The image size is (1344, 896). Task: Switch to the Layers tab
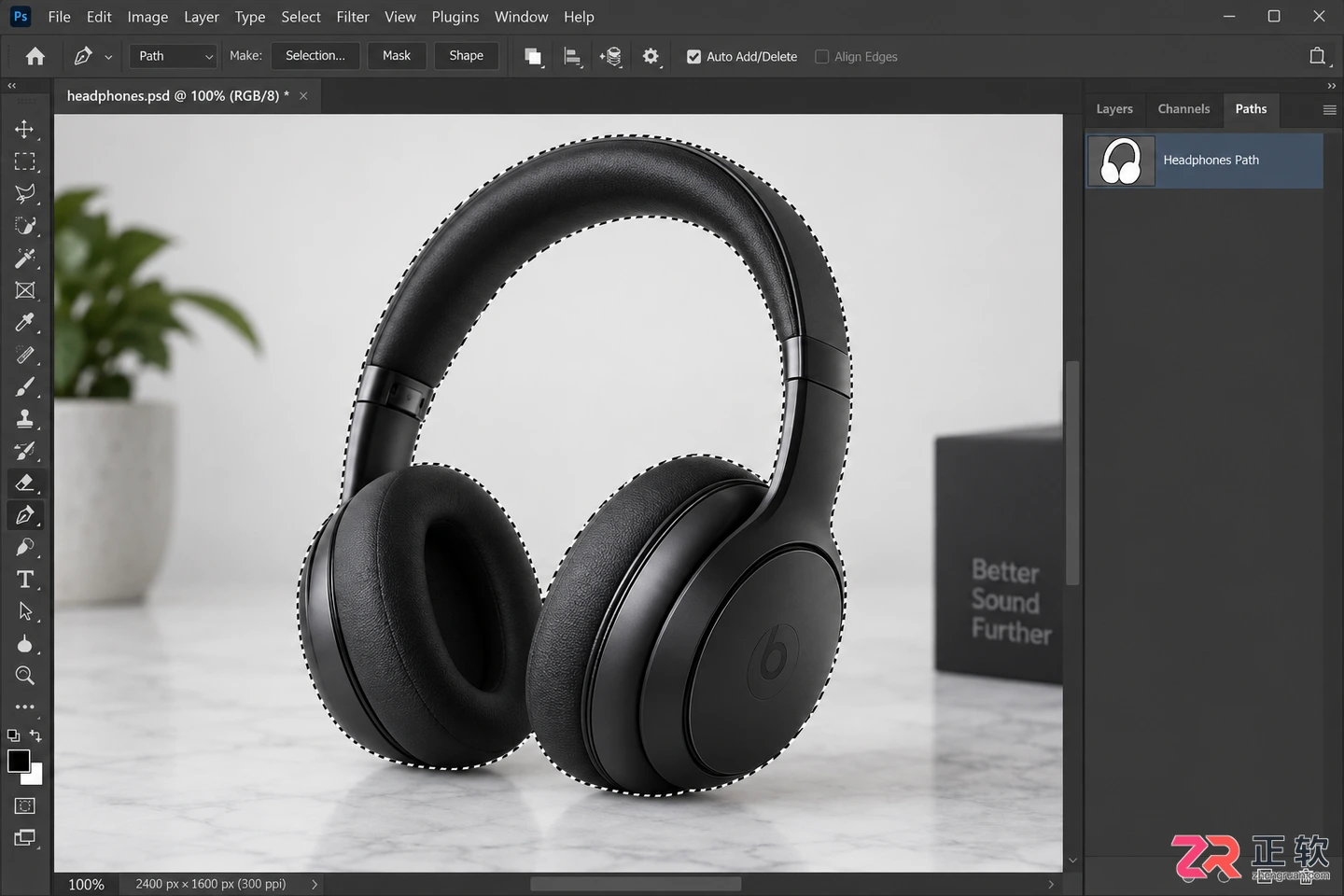point(1114,109)
